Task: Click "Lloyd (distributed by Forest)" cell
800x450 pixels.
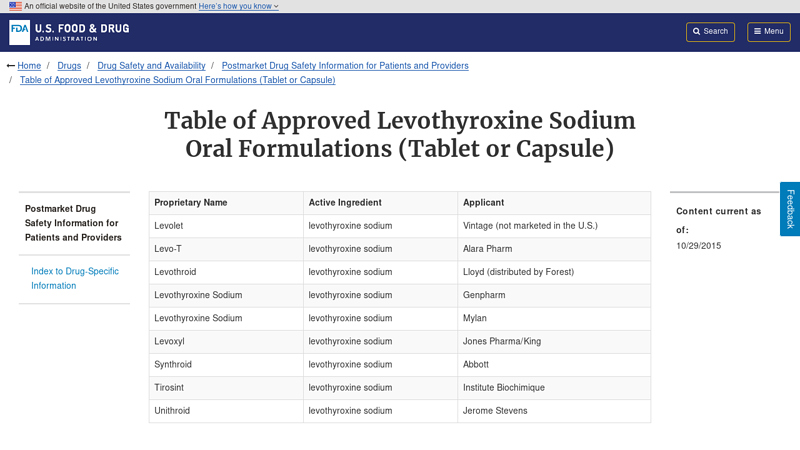Action: tap(554, 272)
